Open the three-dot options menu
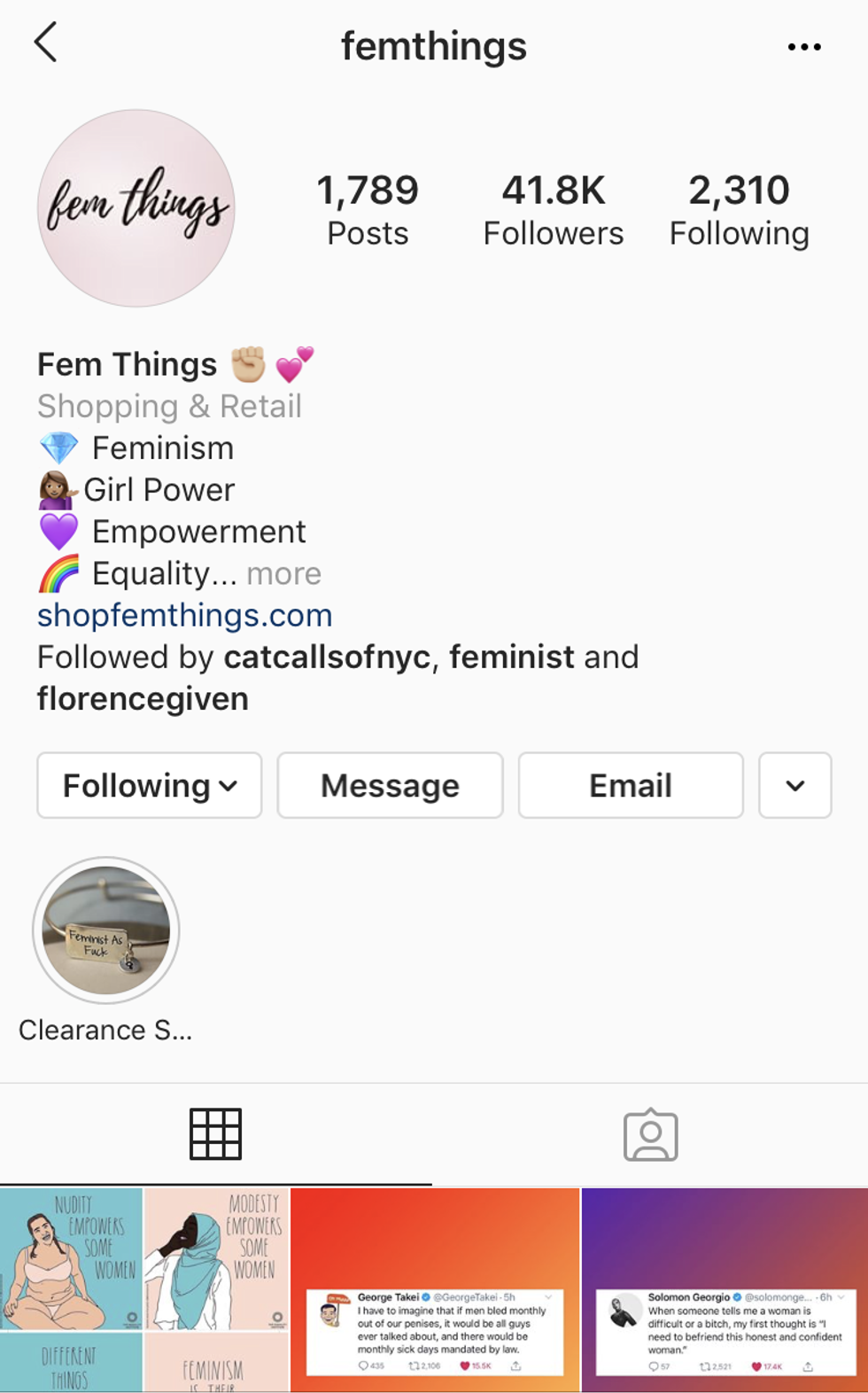This screenshot has height=1393, width=868. (803, 47)
